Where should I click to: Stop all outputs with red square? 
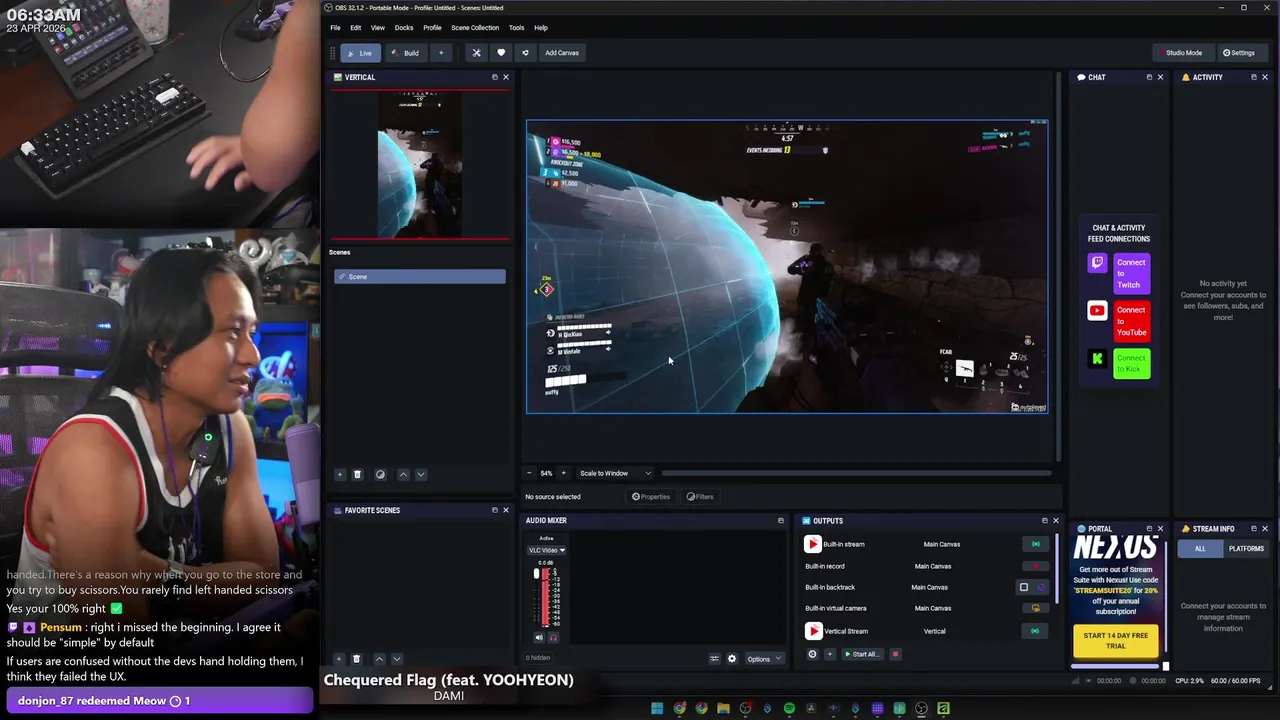point(895,654)
